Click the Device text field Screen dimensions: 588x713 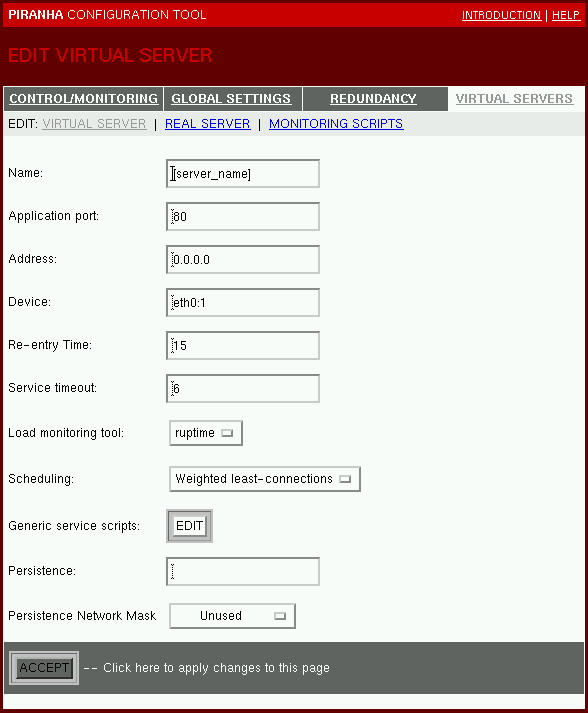click(243, 302)
